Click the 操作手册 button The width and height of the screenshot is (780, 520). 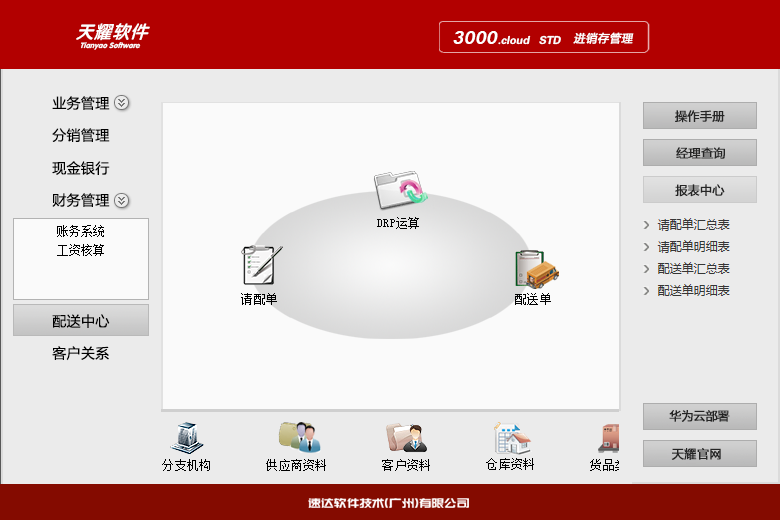pyautogui.click(x=699, y=115)
